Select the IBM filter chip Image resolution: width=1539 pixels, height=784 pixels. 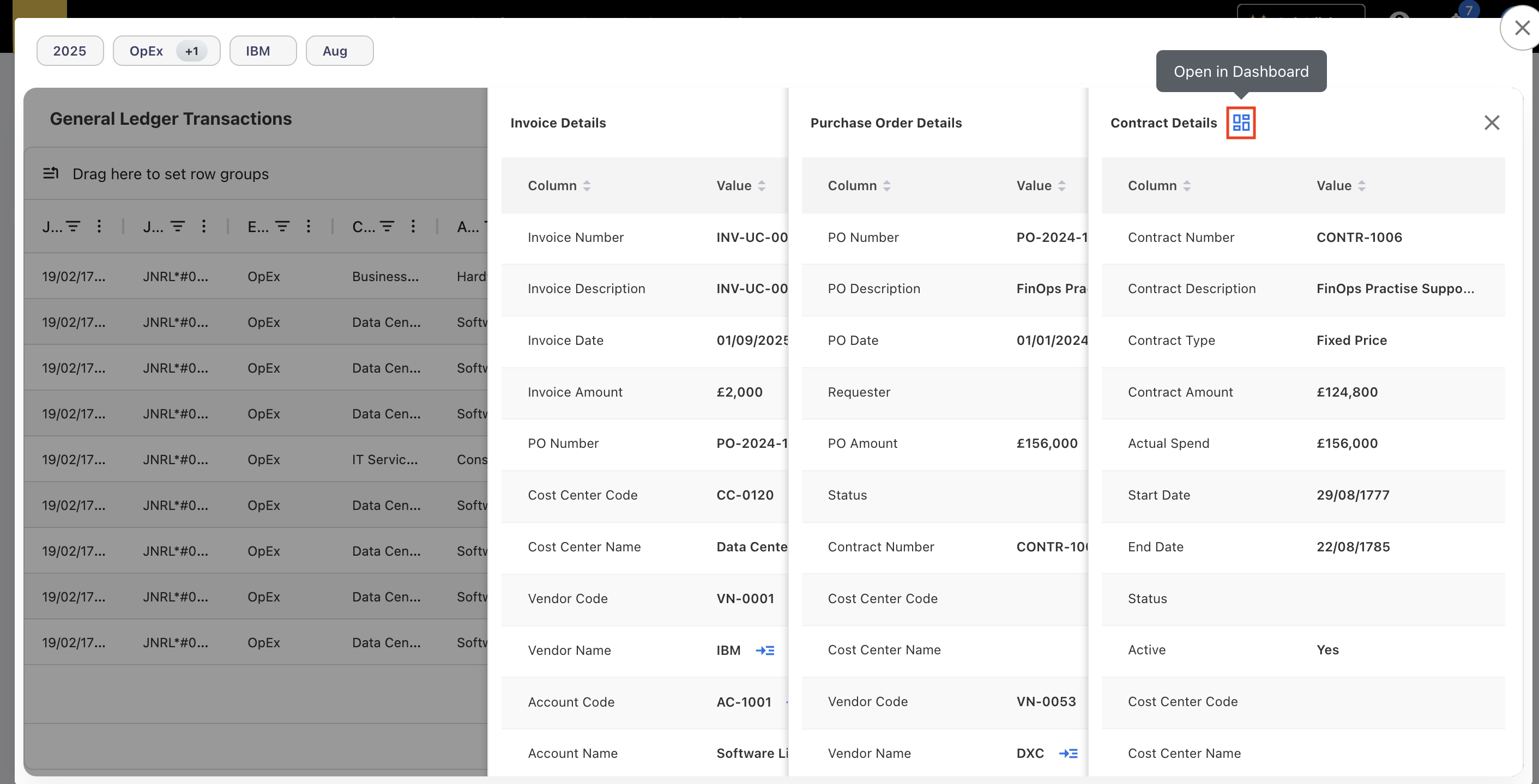pyautogui.click(x=263, y=50)
